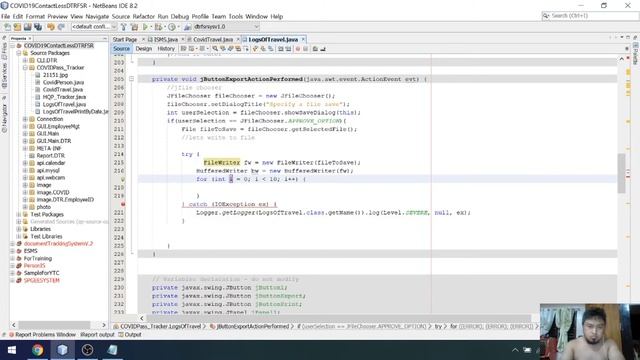The image size is (640, 360).
Task: Click the Comment icon in editor toolbar
Action: point(315,49)
